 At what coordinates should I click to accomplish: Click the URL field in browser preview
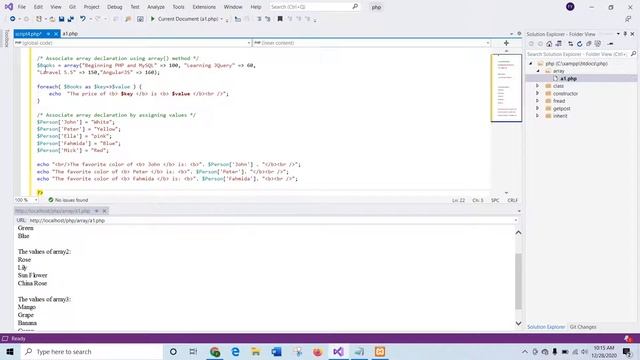(x=269, y=220)
